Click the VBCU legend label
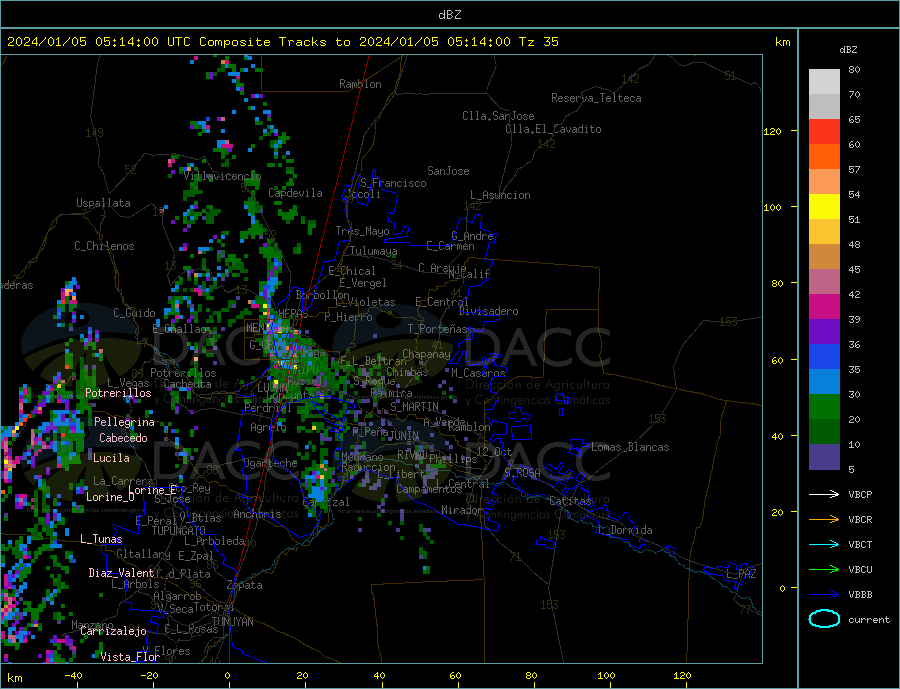The image size is (900, 689). click(x=860, y=570)
